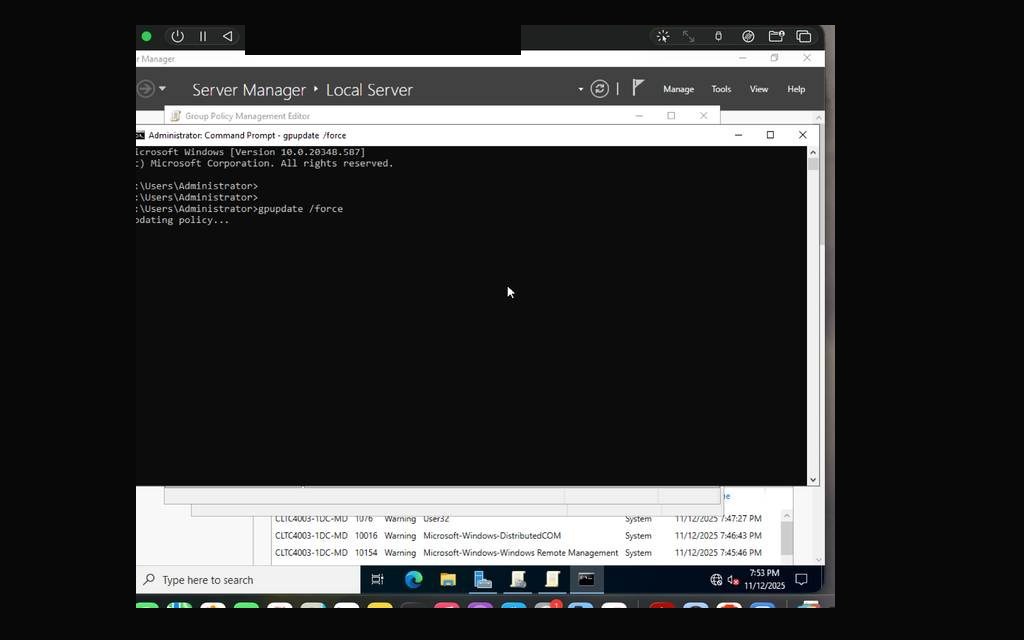Open the taskbar clock showing 7:53 PM
Viewport: 1024px width, 640px height.
coord(764,579)
